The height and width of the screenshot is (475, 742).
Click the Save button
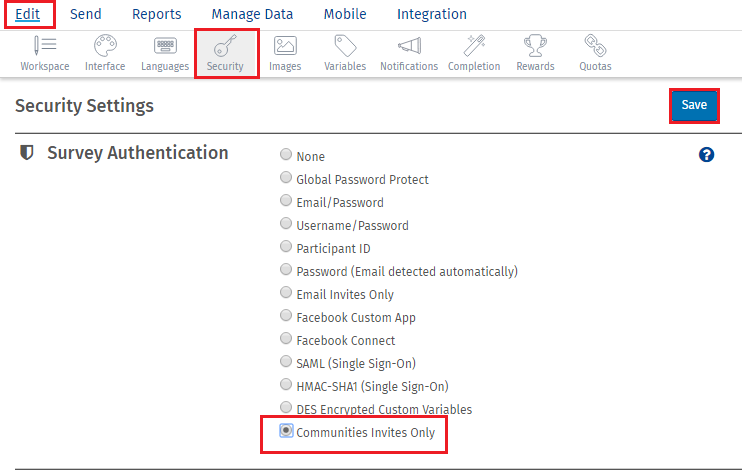click(x=694, y=105)
